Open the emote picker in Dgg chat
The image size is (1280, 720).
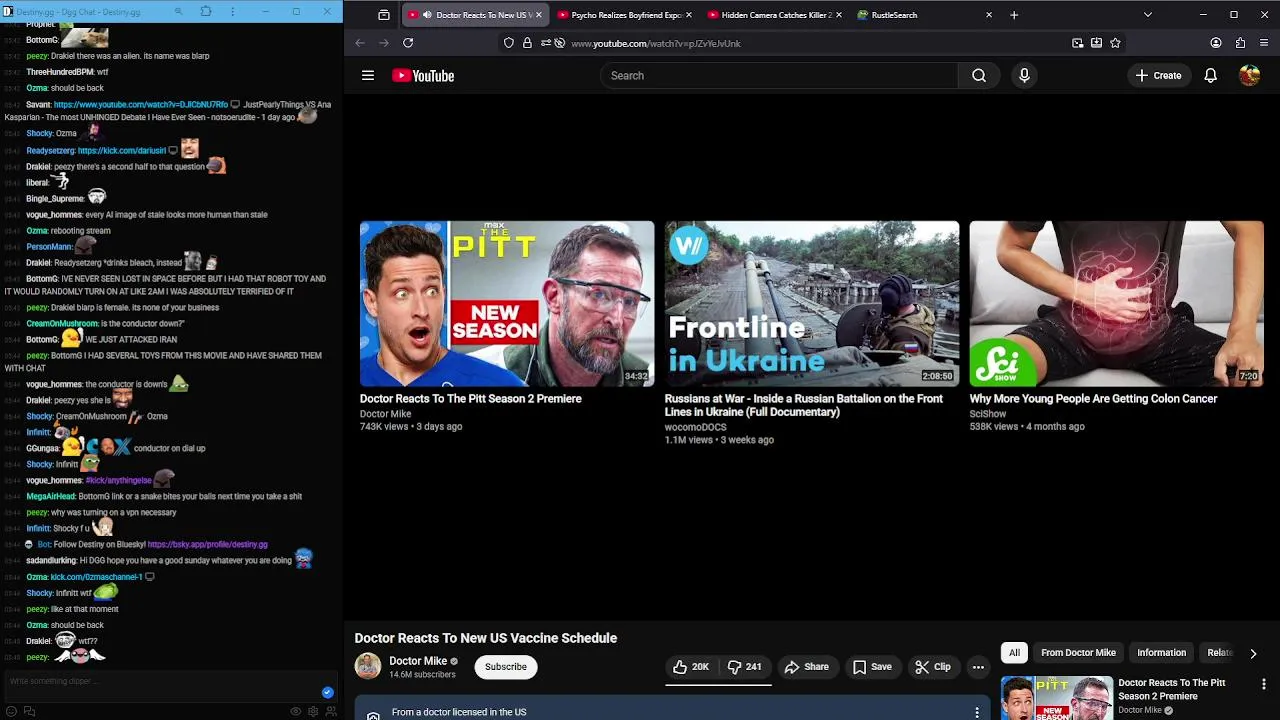tap(12, 711)
